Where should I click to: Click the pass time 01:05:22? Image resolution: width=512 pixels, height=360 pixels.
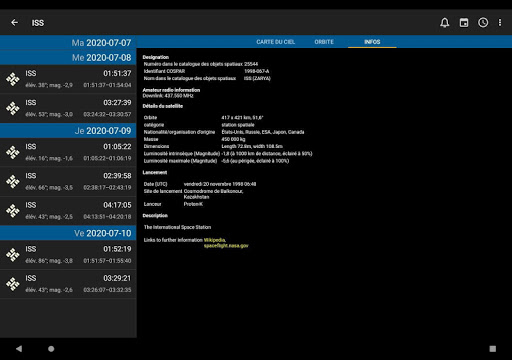click(x=117, y=147)
